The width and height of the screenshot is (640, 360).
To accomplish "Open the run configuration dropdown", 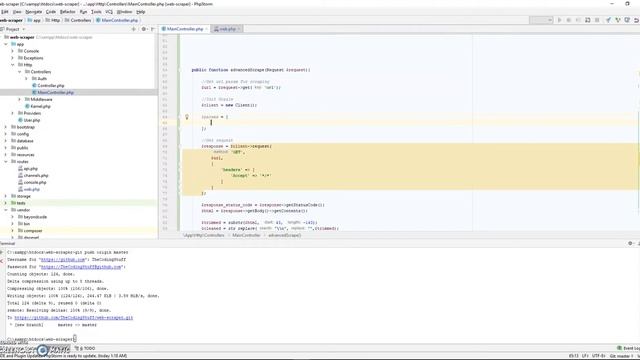I will pyautogui.click(x=541, y=20).
